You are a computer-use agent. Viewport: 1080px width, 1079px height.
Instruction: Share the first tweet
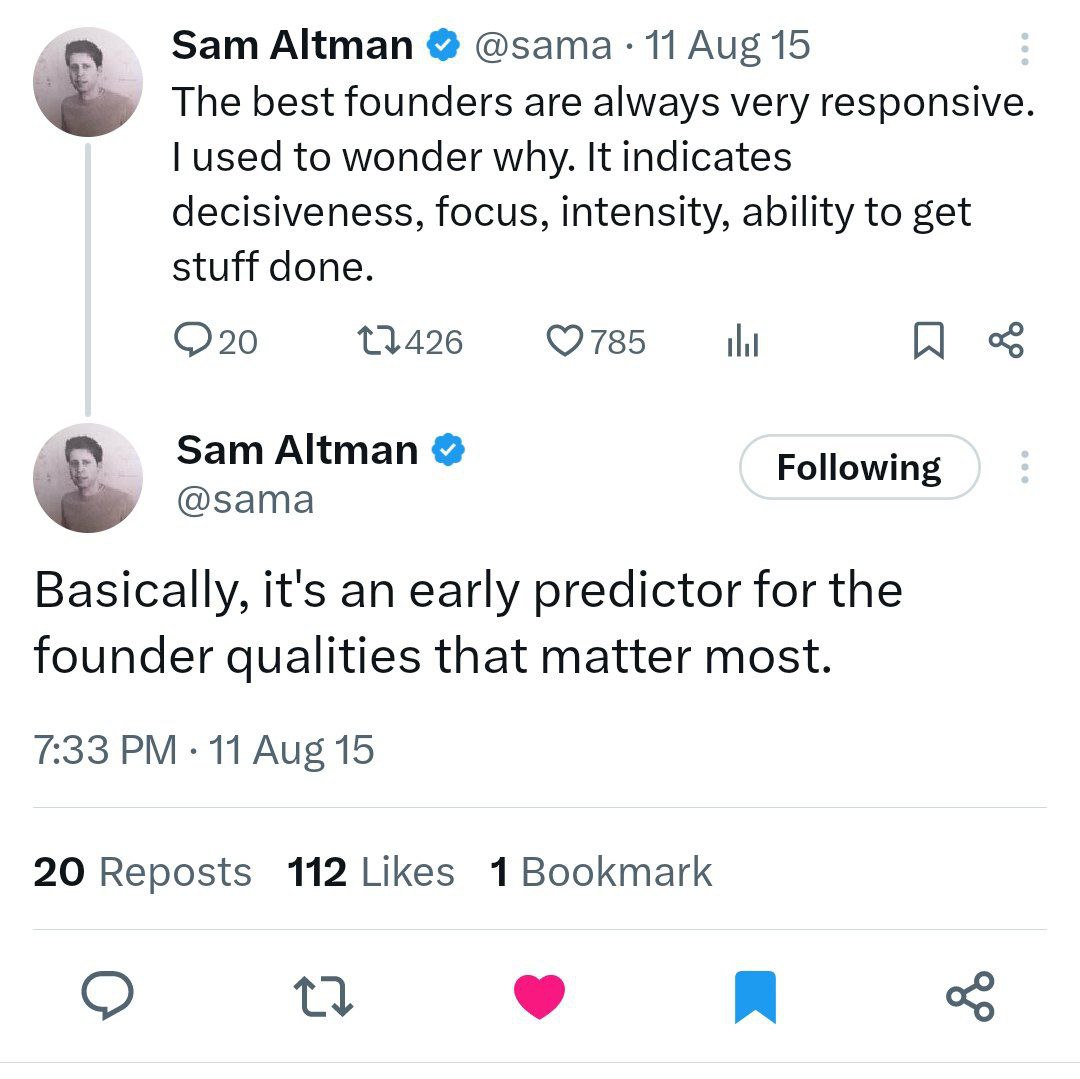click(x=1005, y=343)
